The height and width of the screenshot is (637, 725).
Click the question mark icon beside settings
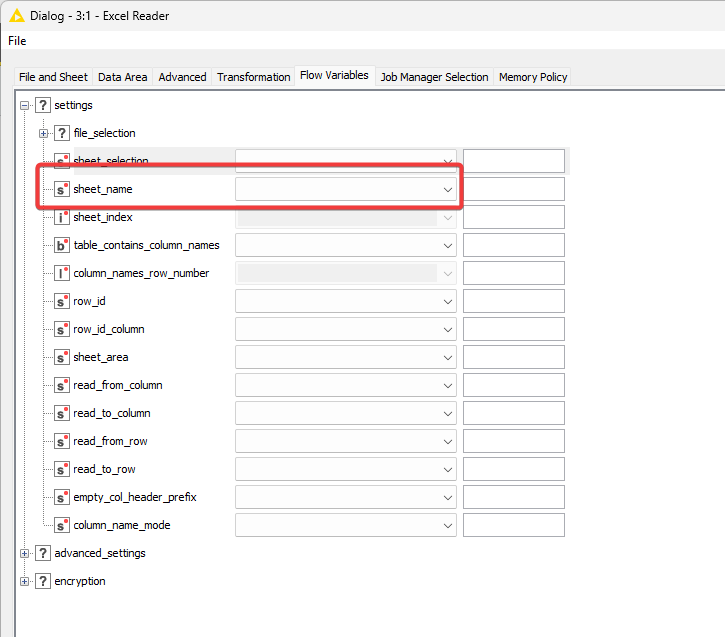[43, 105]
